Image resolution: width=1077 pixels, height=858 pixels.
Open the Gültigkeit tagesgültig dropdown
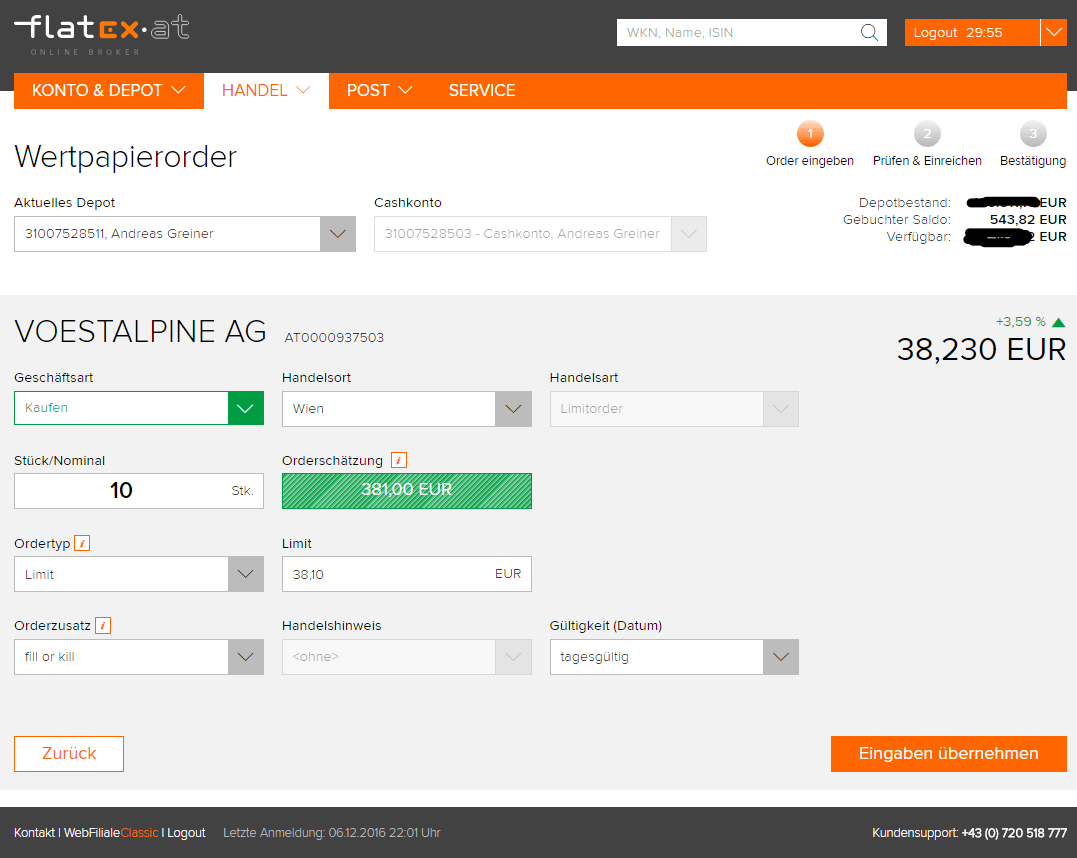pos(674,657)
